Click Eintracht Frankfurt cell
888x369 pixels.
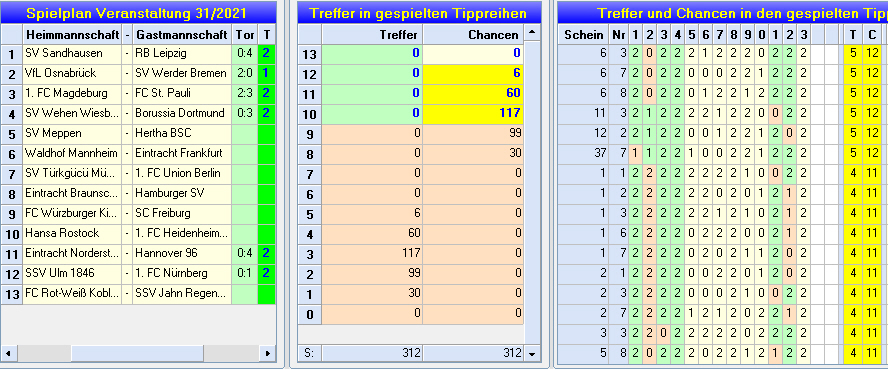pyautogui.click(x=182, y=153)
